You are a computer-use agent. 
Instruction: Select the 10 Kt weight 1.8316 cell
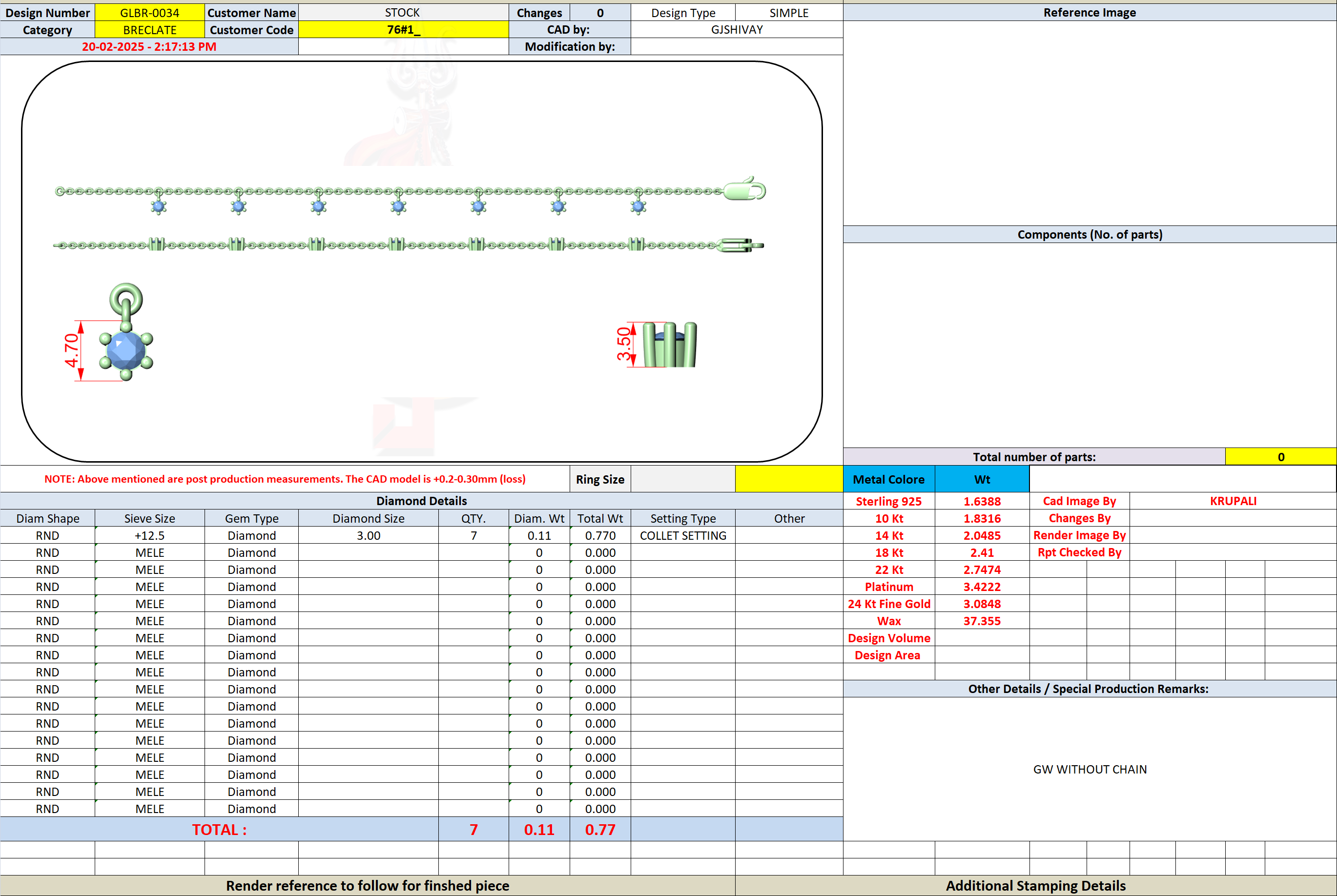982,518
